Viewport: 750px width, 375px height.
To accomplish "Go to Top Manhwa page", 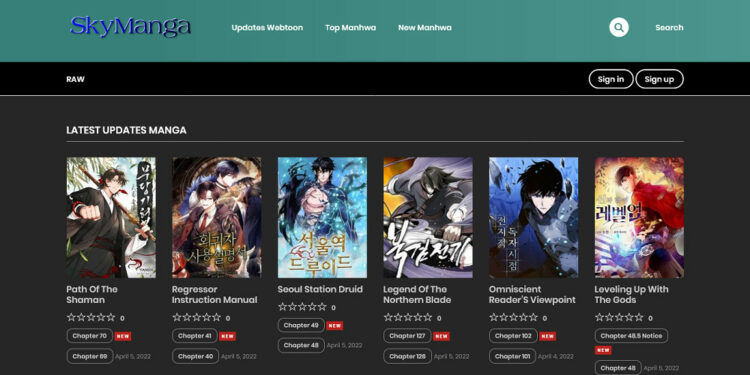I will pos(351,28).
